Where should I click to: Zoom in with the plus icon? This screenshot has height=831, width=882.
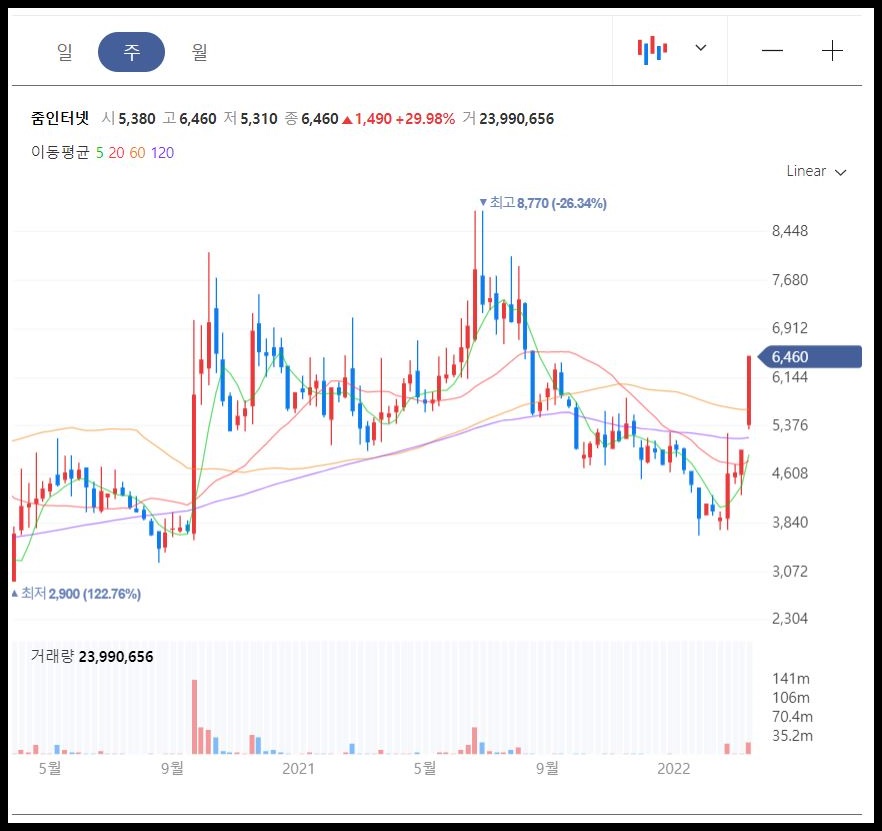[832, 51]
